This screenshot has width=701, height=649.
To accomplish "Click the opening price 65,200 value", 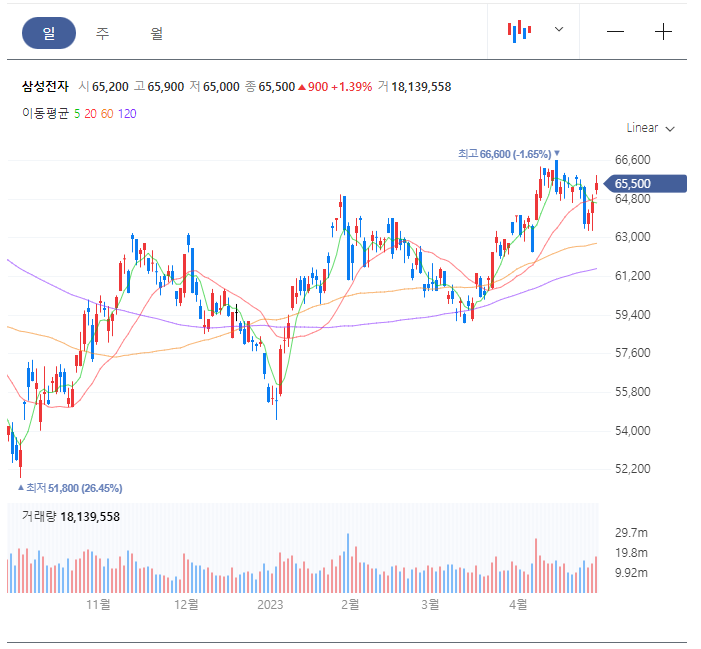I will click(x=110, y=87).
